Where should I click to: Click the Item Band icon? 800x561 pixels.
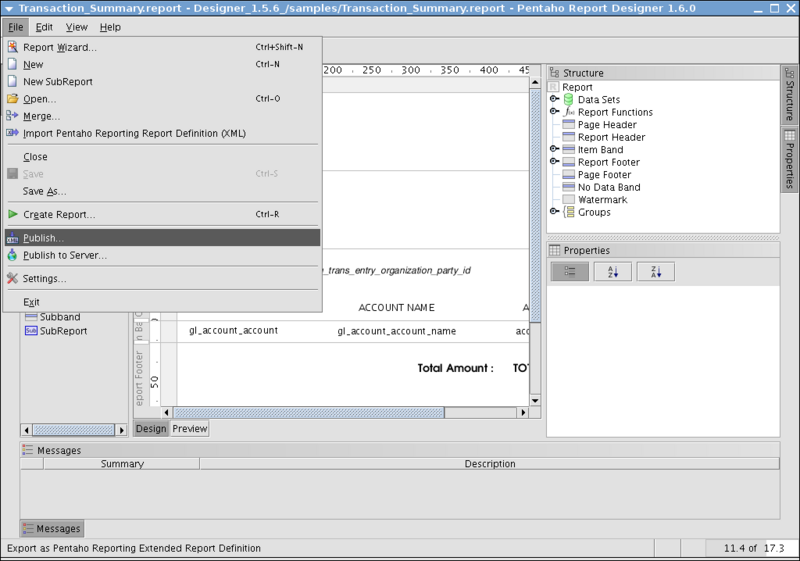[568, 149]
